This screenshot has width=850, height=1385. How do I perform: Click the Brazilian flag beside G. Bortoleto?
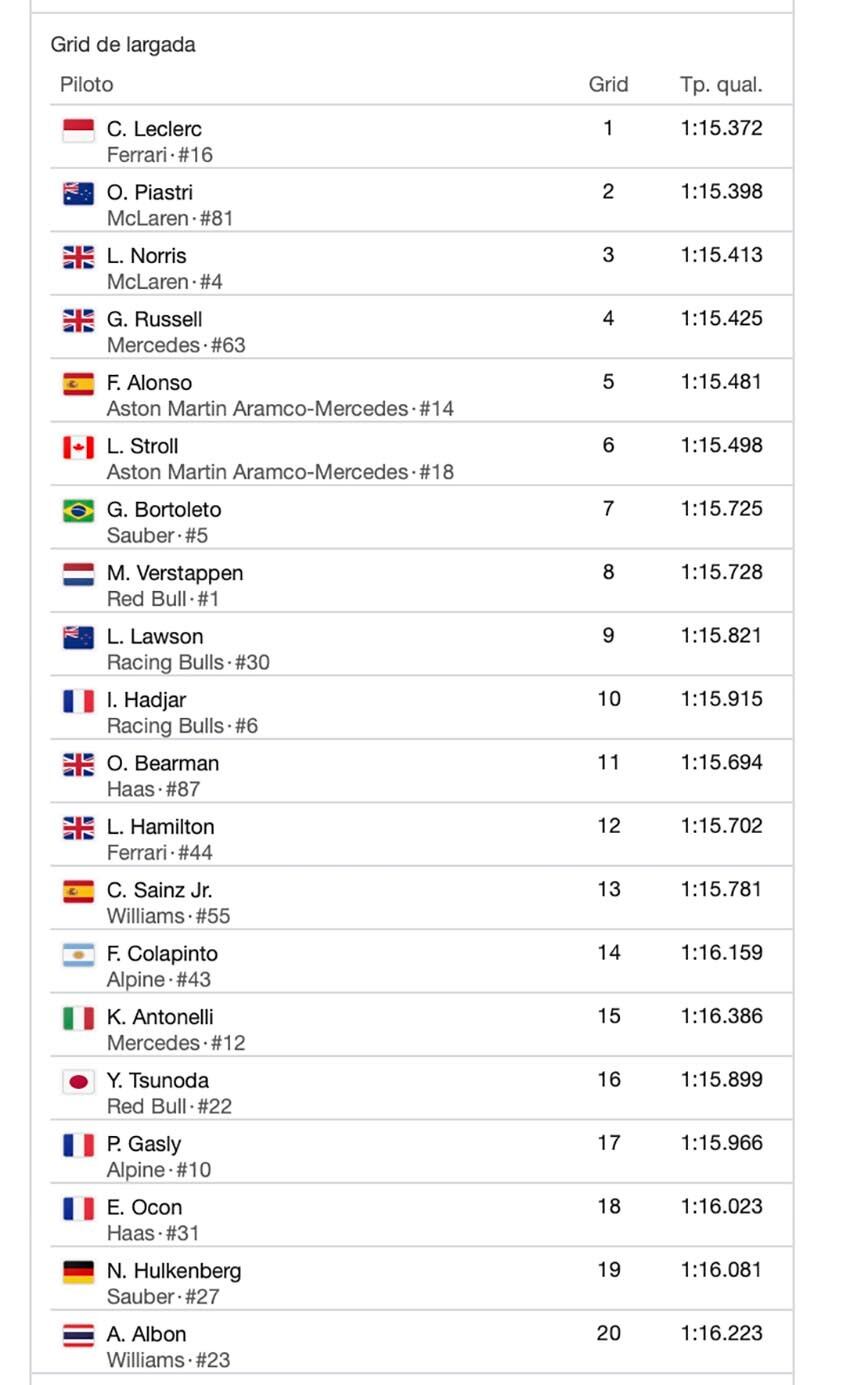tap(78, 511)
